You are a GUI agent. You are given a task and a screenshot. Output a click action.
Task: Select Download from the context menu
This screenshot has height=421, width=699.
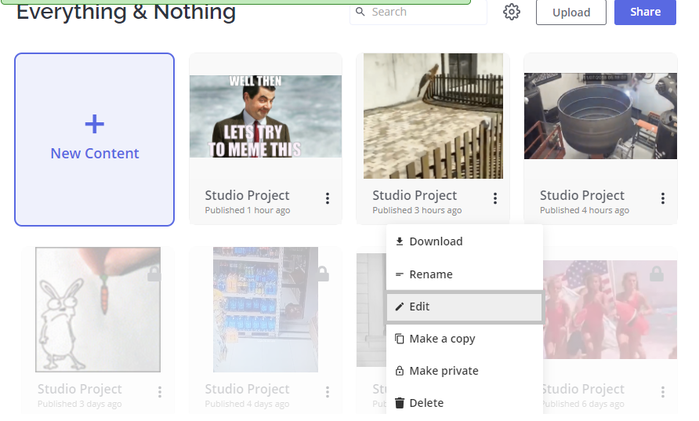click(465, 241)
